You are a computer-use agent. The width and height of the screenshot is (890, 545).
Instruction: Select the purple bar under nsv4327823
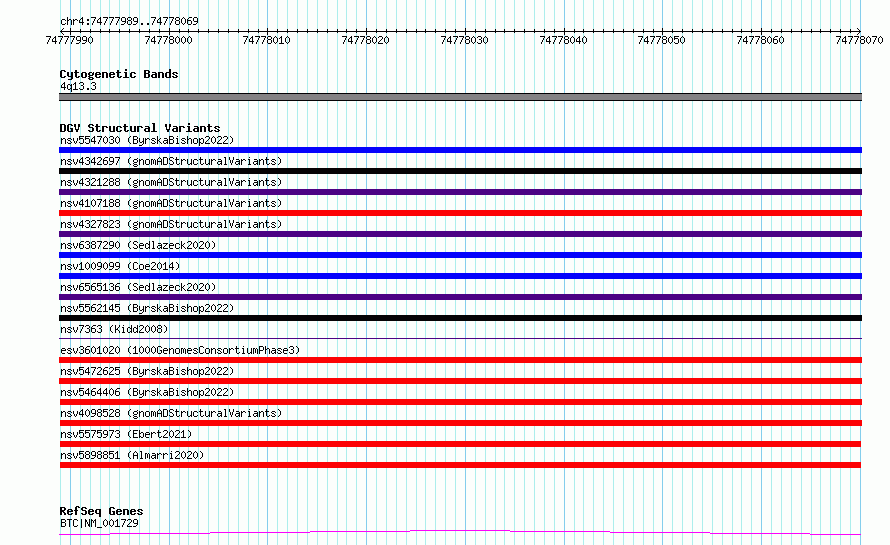click(460, 234)
